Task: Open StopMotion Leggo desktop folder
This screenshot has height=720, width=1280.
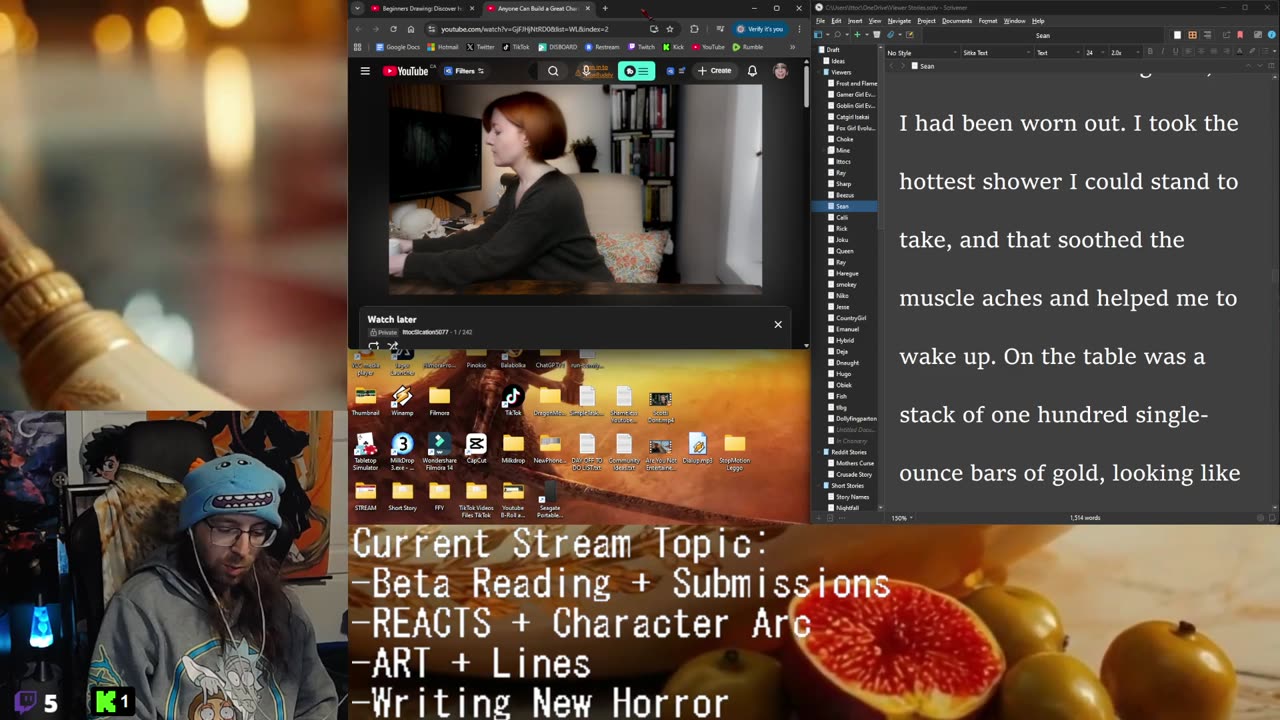Action: [x=735, y=451]
